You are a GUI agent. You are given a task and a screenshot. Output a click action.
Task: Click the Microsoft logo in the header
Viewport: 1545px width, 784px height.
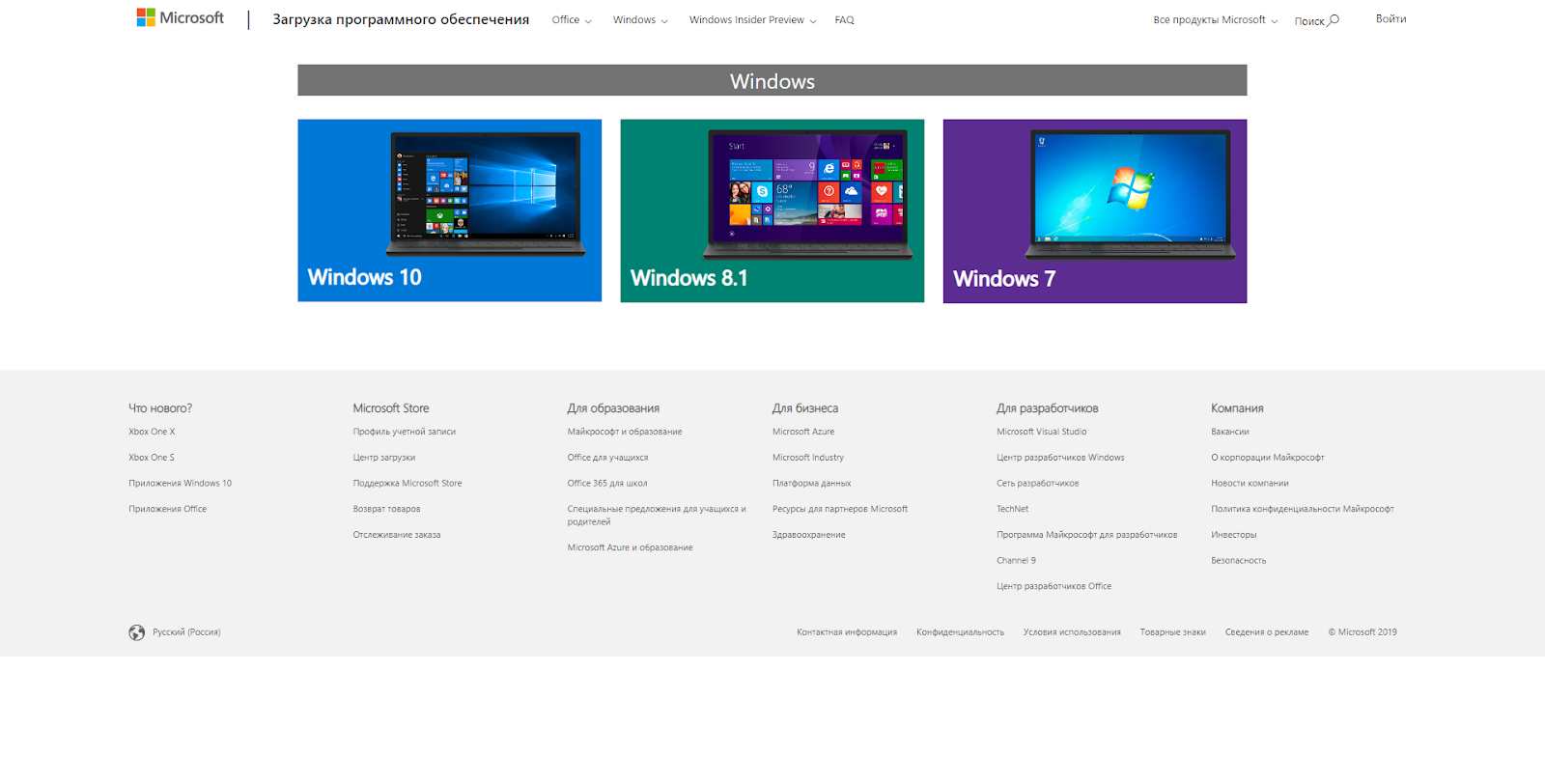coord(180,17)
